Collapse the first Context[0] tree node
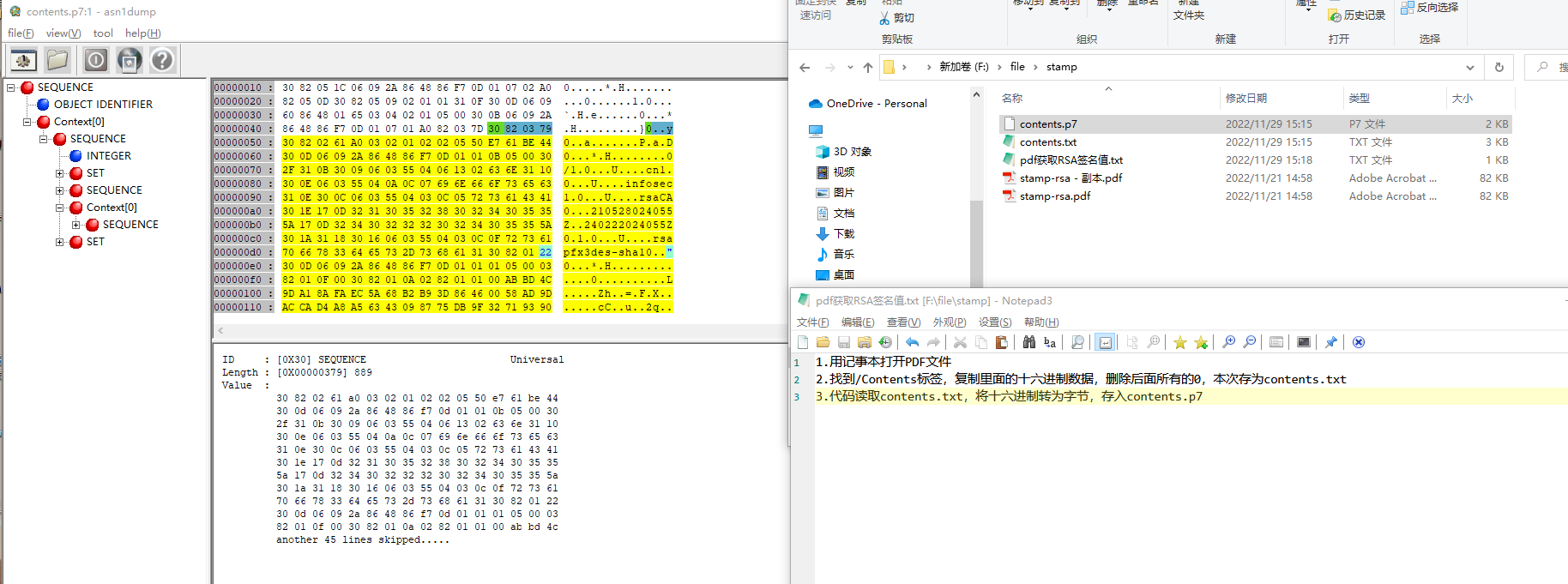This screenshot has height=584, width=1568. click(27, 122)
